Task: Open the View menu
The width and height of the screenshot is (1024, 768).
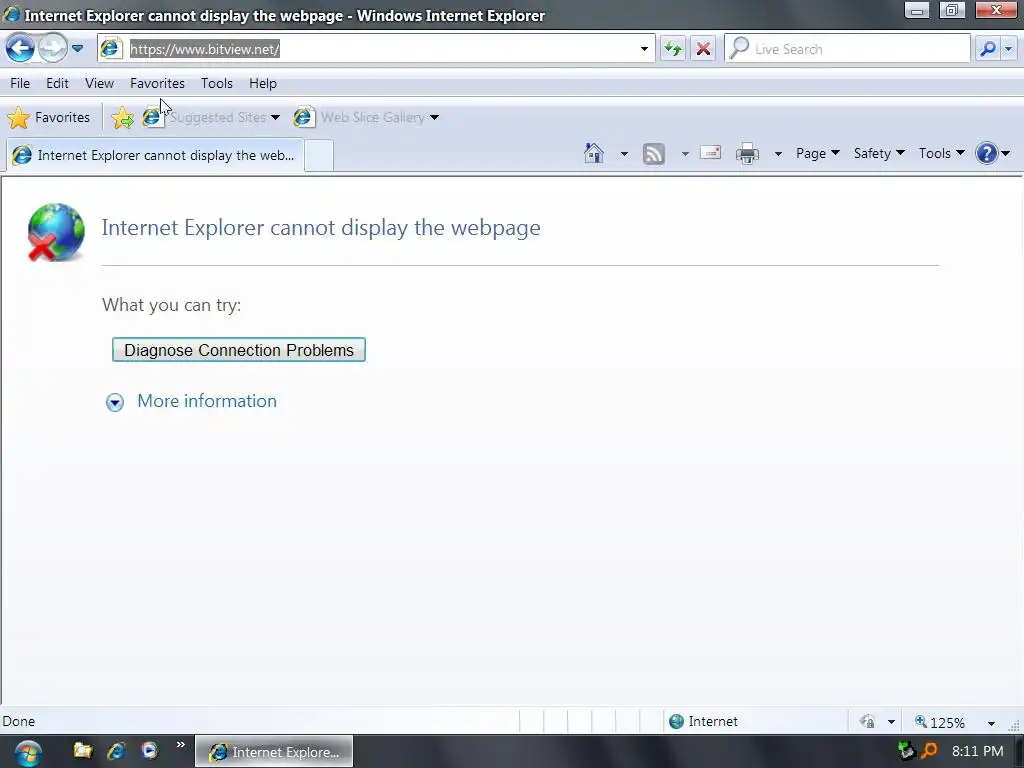Action: click(99, 84)
